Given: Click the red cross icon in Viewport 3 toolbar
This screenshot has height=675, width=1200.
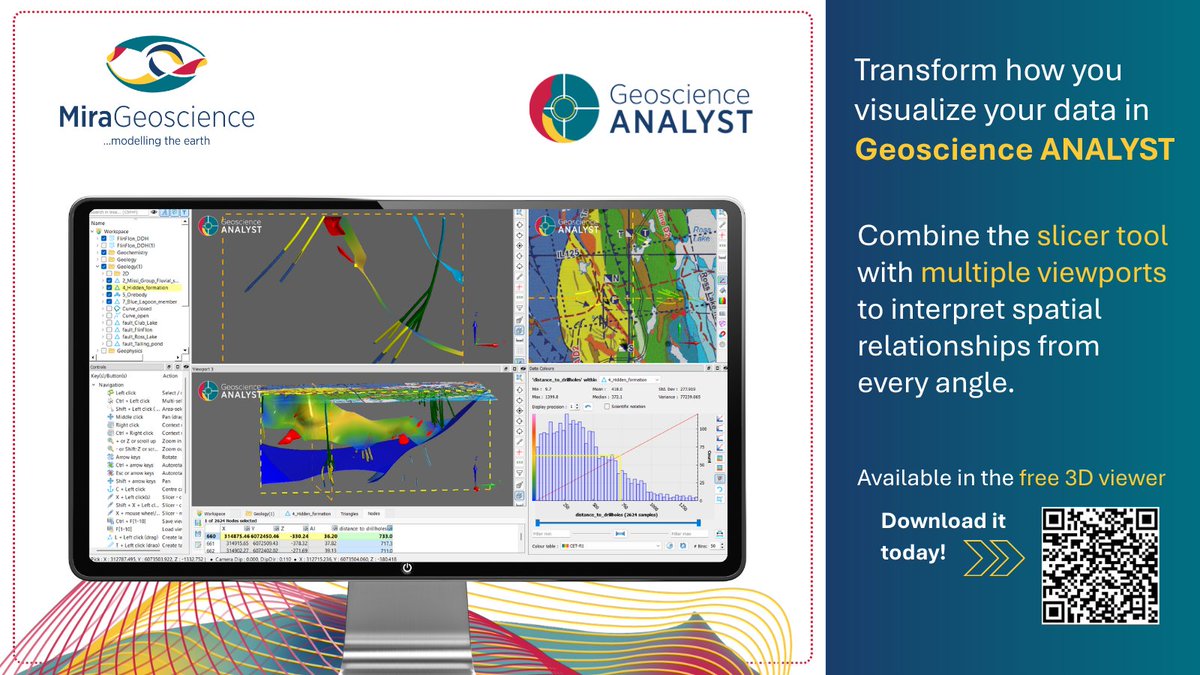Looking at the screenshot, I should pos(520,452).
